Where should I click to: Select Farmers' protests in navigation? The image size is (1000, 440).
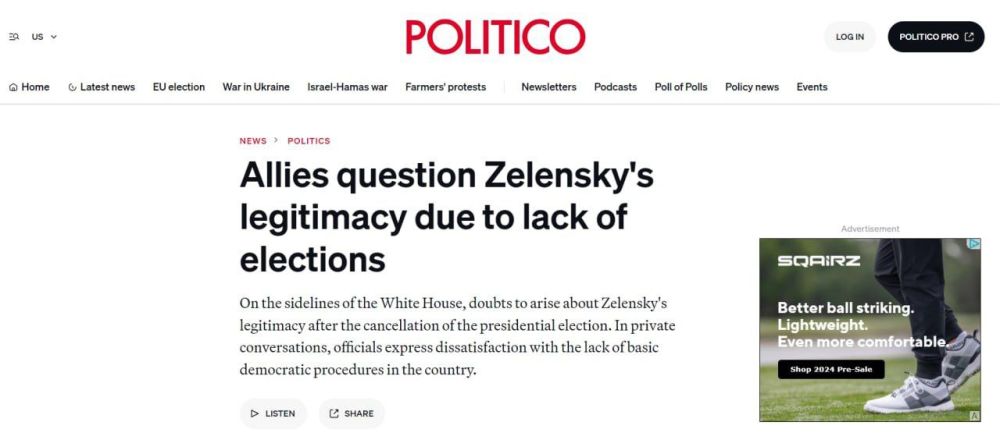[445, 87]
